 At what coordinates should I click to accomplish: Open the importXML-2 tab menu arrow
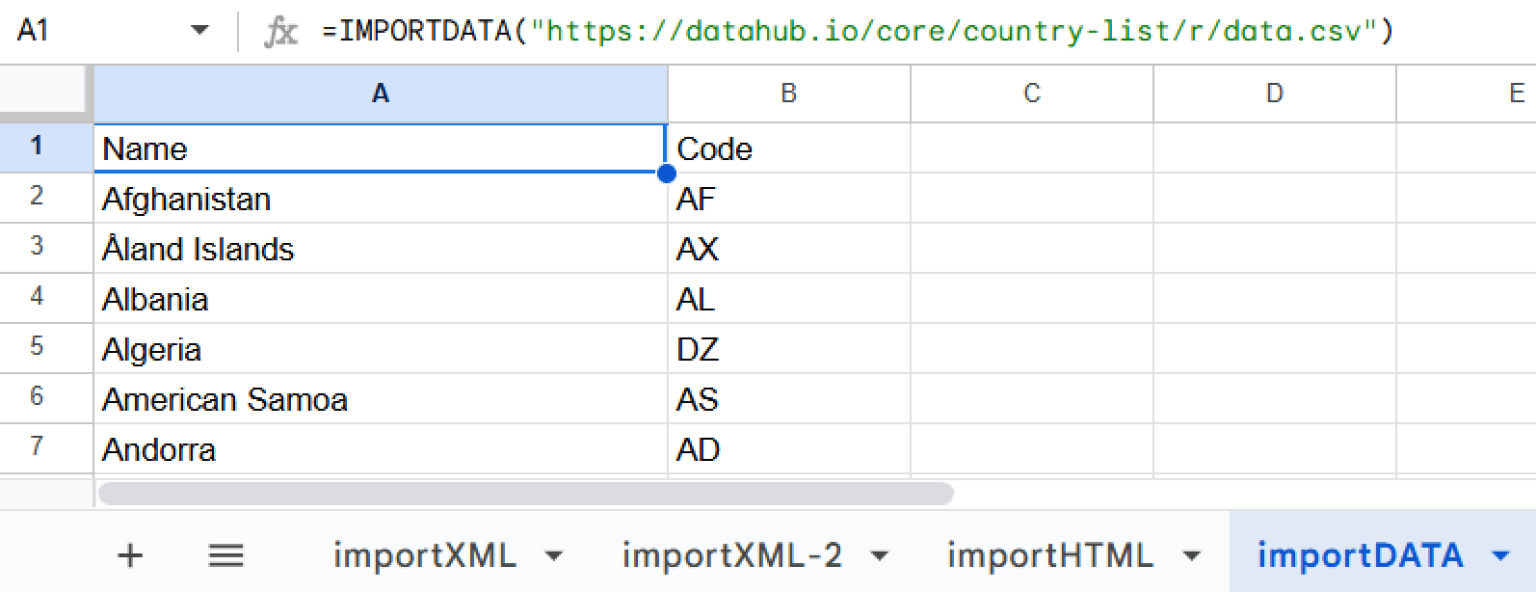879,556
